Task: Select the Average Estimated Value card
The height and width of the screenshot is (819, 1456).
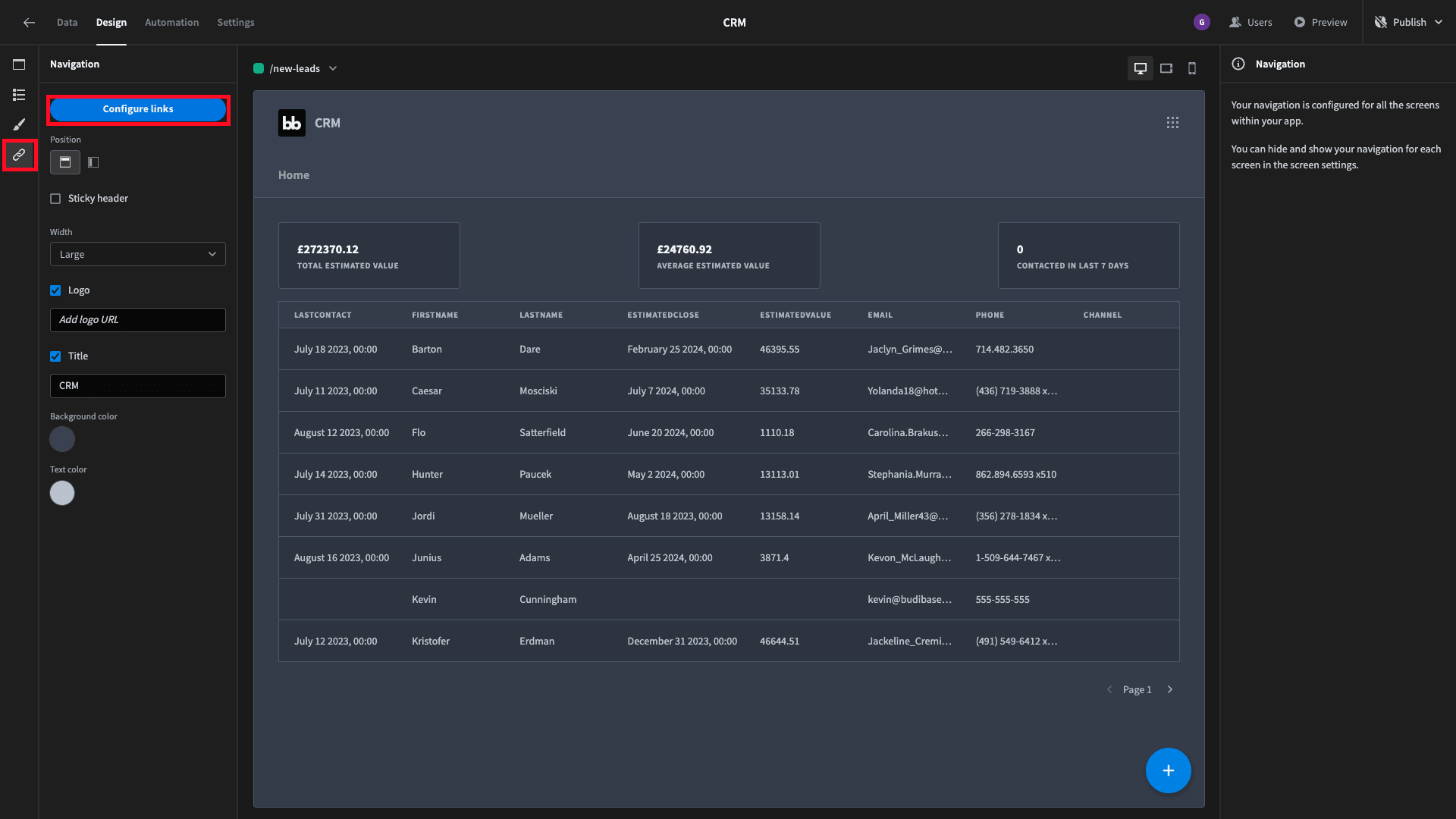Action: pyautogui.click(x=729, y=256)
